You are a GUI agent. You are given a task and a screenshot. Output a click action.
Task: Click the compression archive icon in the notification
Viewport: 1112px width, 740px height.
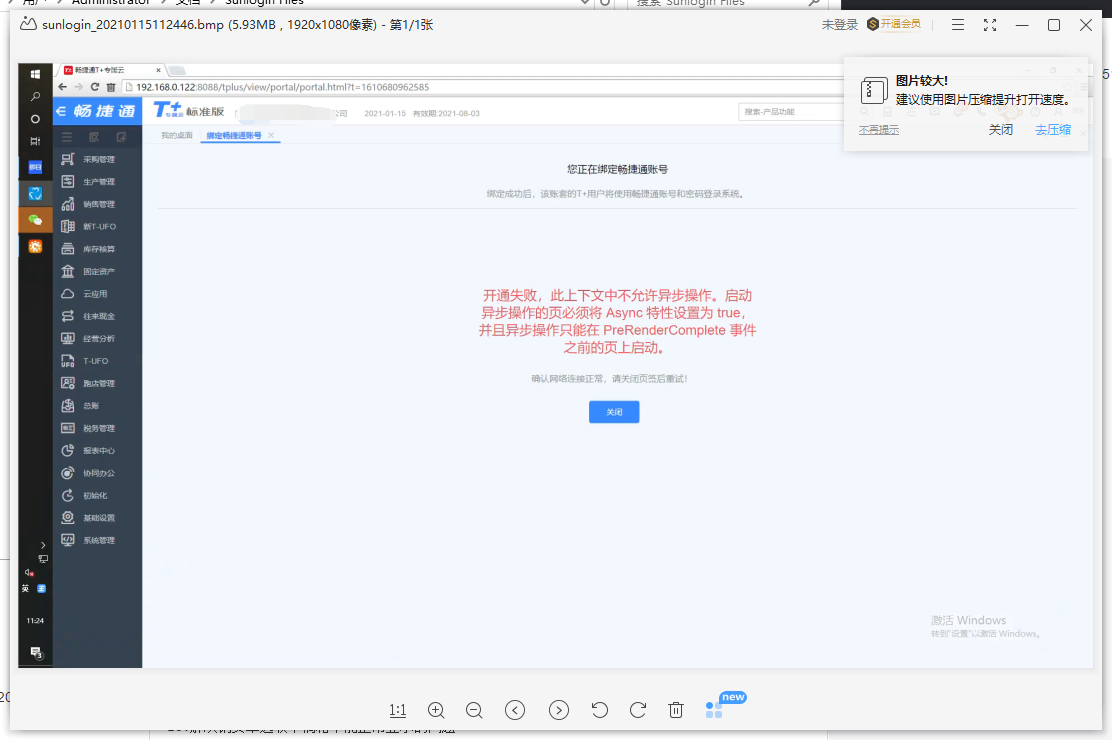pos(874,91)
